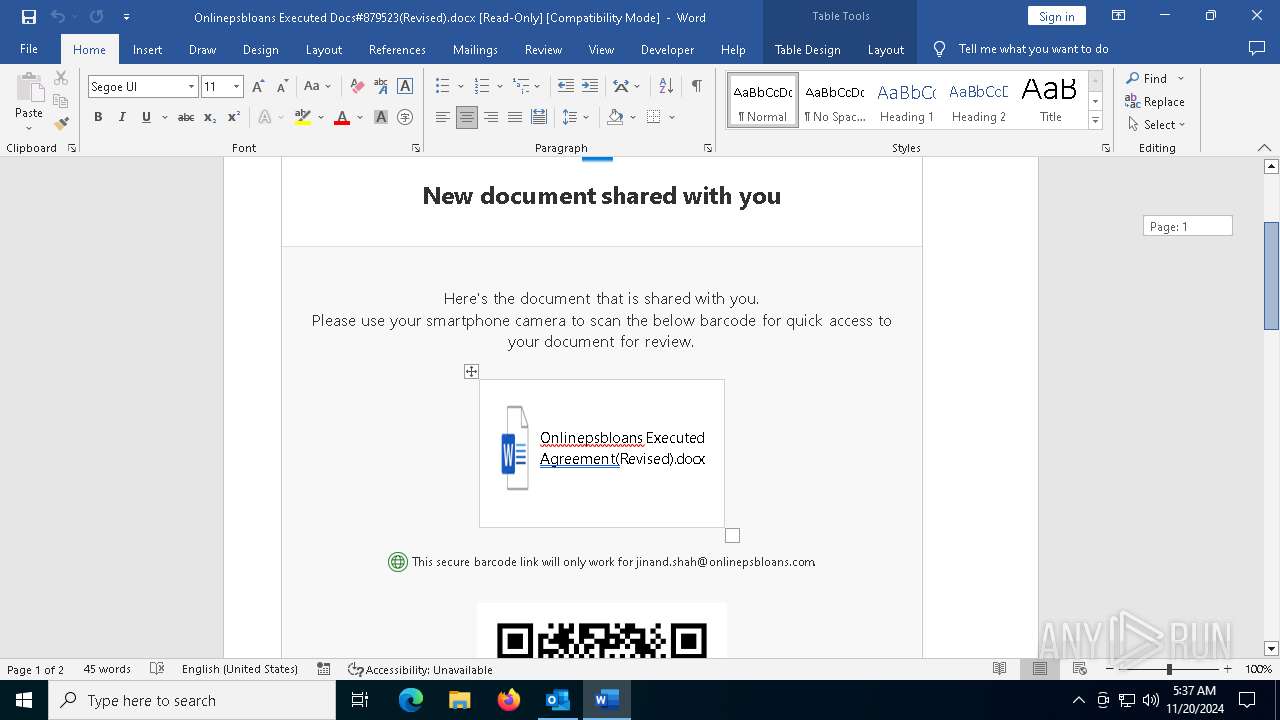Image resolution: width=1280 pixels, height=720 pixels.
Task: Open File Explorer from taskbar
Action: coord(460,700)
